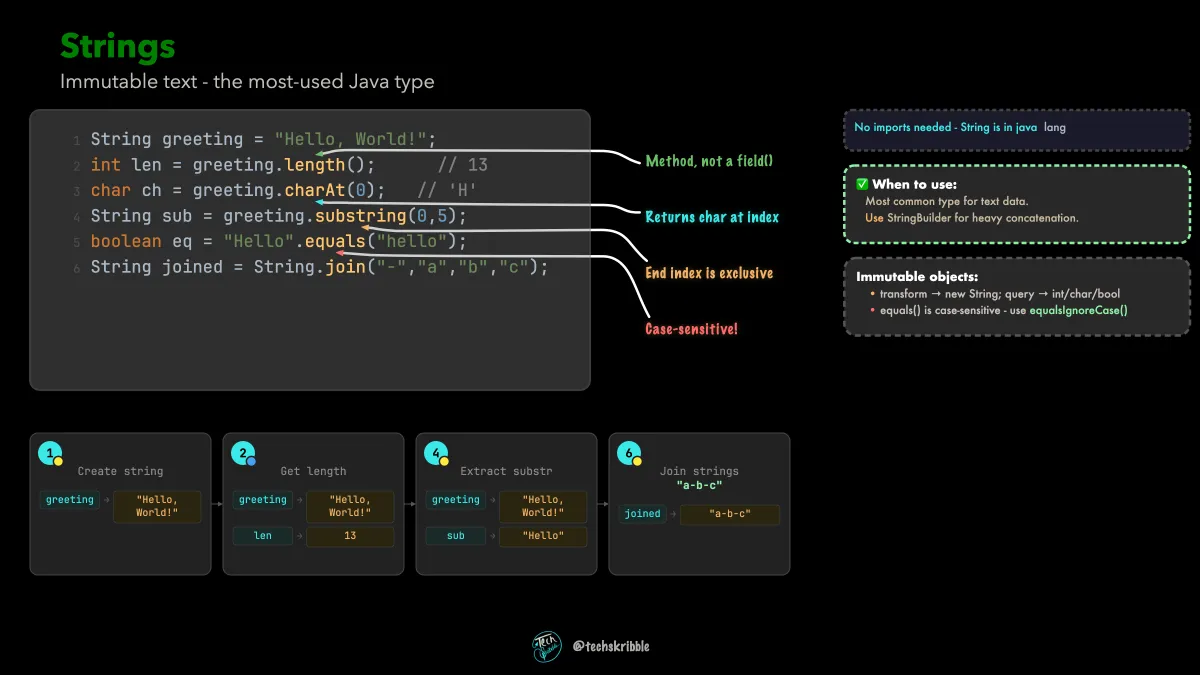The width and height of the screenshot is (1200, 675).
Task: Click the 'End index is exclusive' annotation
Action: coord(709,273)
